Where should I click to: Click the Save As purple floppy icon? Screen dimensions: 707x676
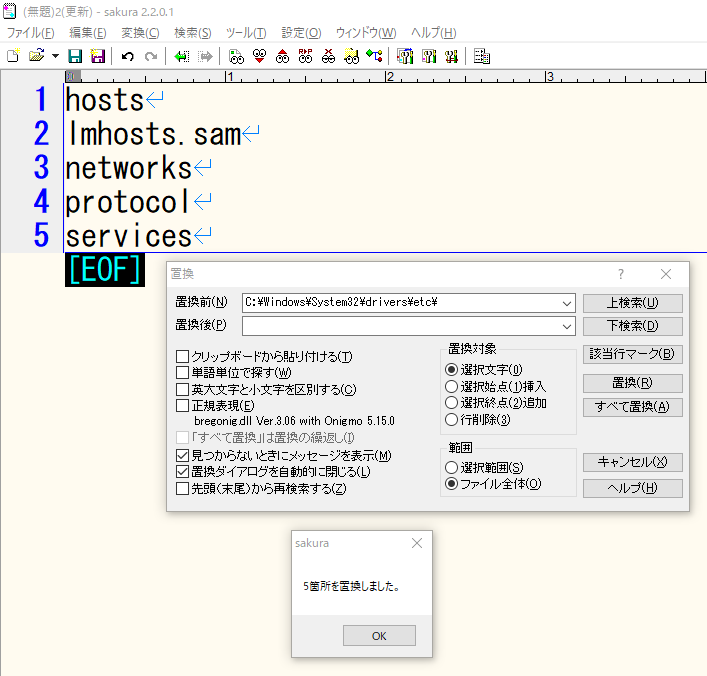pyautogui.click(x=97, y=56)
